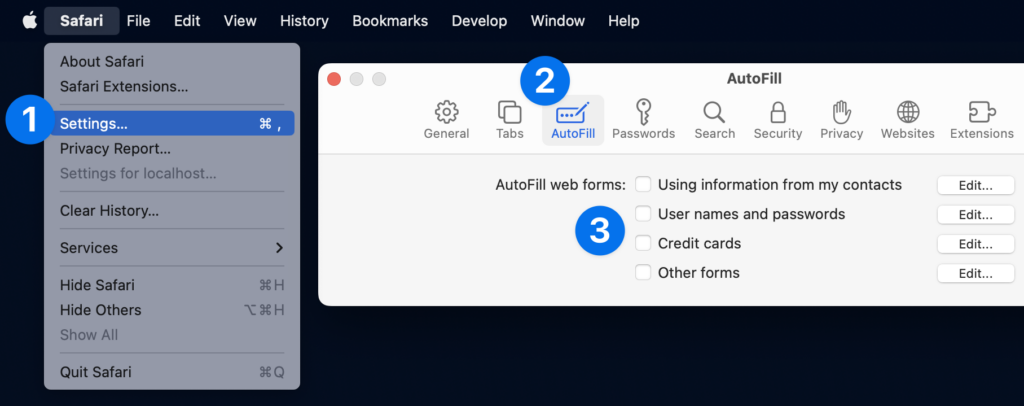Image resolution: width=1024 pixels, height=406 pixels.
Task: Edit contacts autofill information
Action: point(976,185)
